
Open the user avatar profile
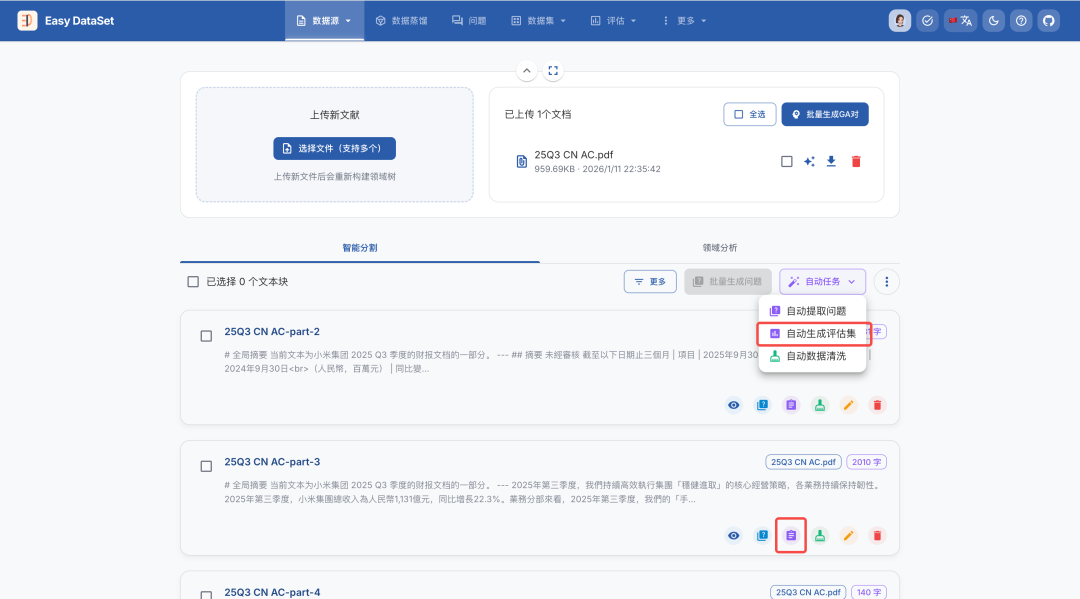900,21
